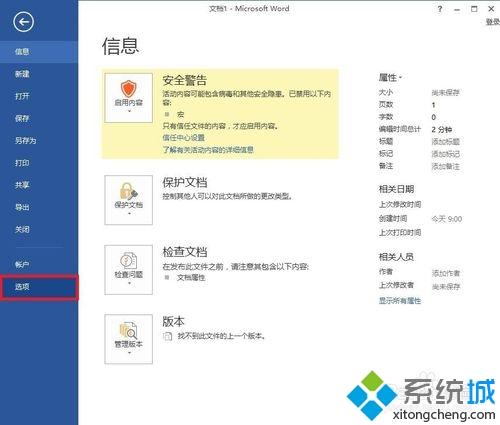Select 新建 in the sidebar
Screen dimensions: 500x425
coord(39,74)
